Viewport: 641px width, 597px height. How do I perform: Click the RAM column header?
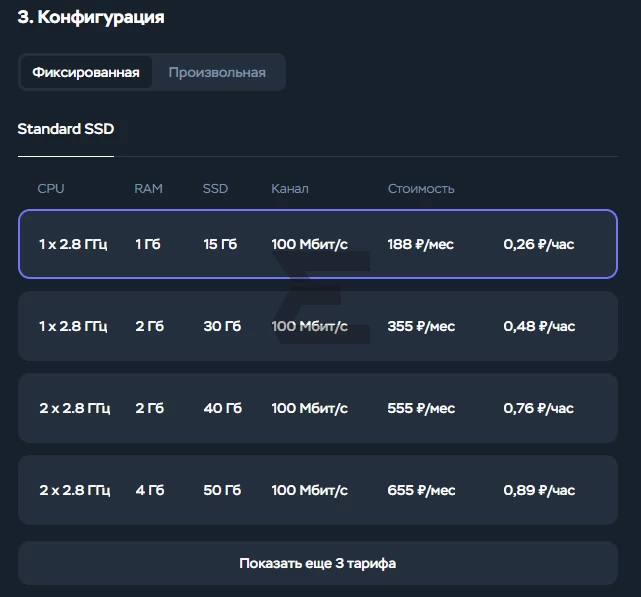148,189
